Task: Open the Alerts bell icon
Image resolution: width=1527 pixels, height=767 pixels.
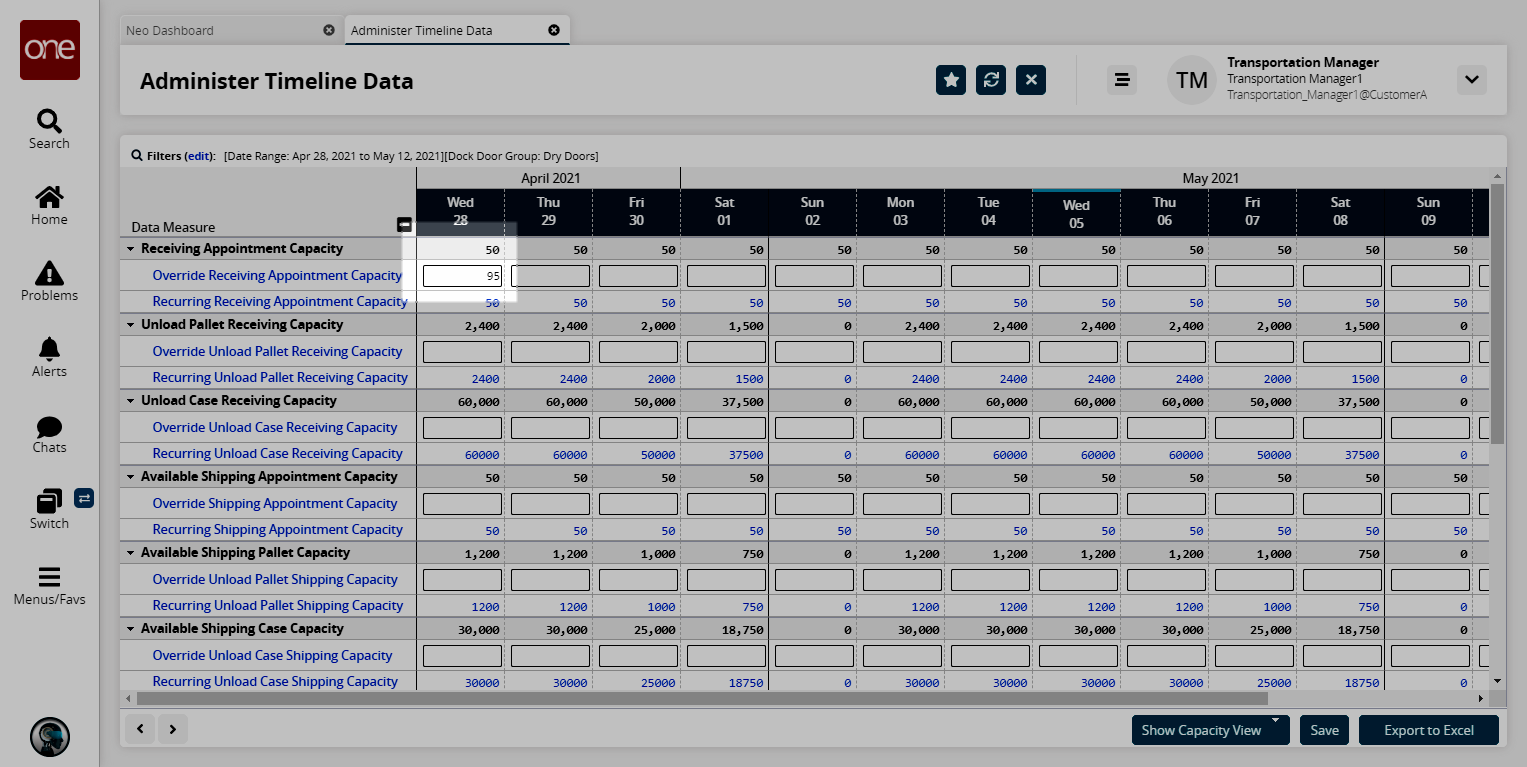Action: click(x=49, y=349)
